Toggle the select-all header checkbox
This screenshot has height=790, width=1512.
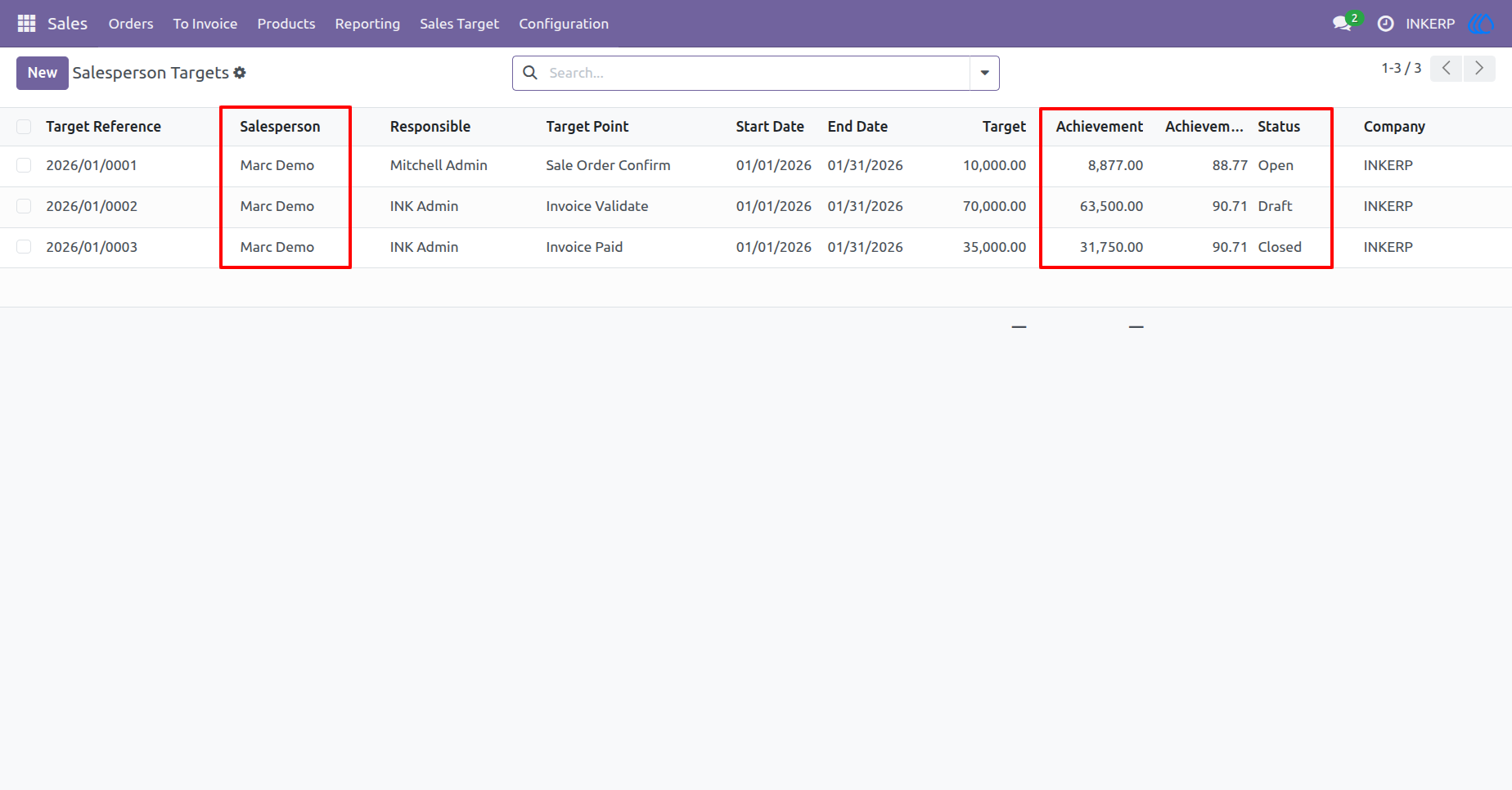pyautogui.click(x=24, y=127)
